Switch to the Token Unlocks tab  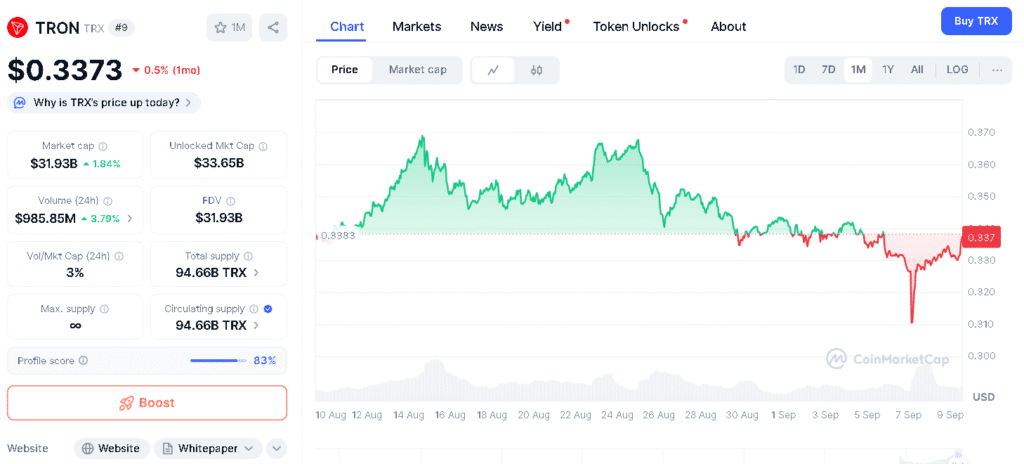point(636,27)
